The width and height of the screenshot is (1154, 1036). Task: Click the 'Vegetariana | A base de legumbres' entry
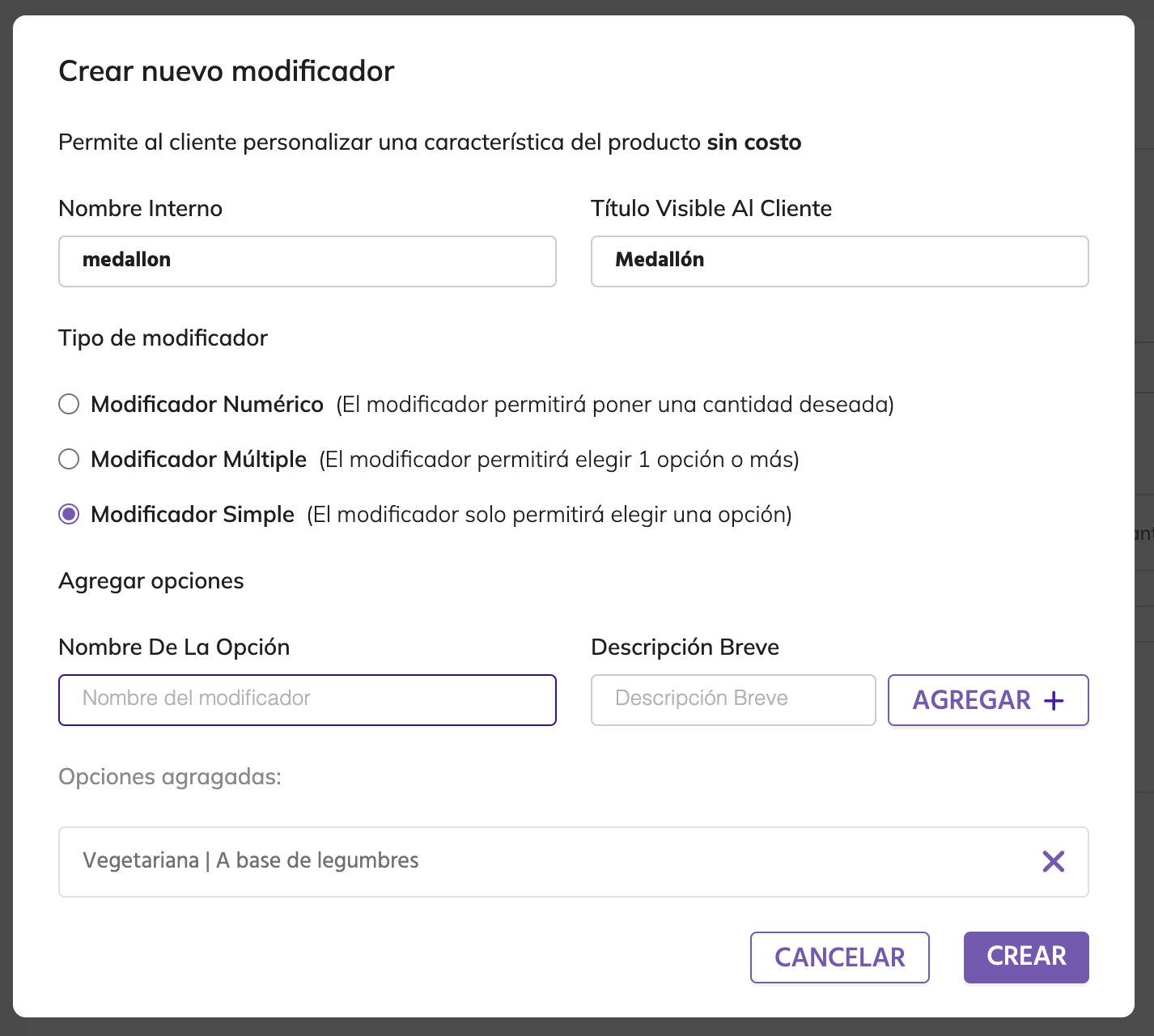(251, 860)
